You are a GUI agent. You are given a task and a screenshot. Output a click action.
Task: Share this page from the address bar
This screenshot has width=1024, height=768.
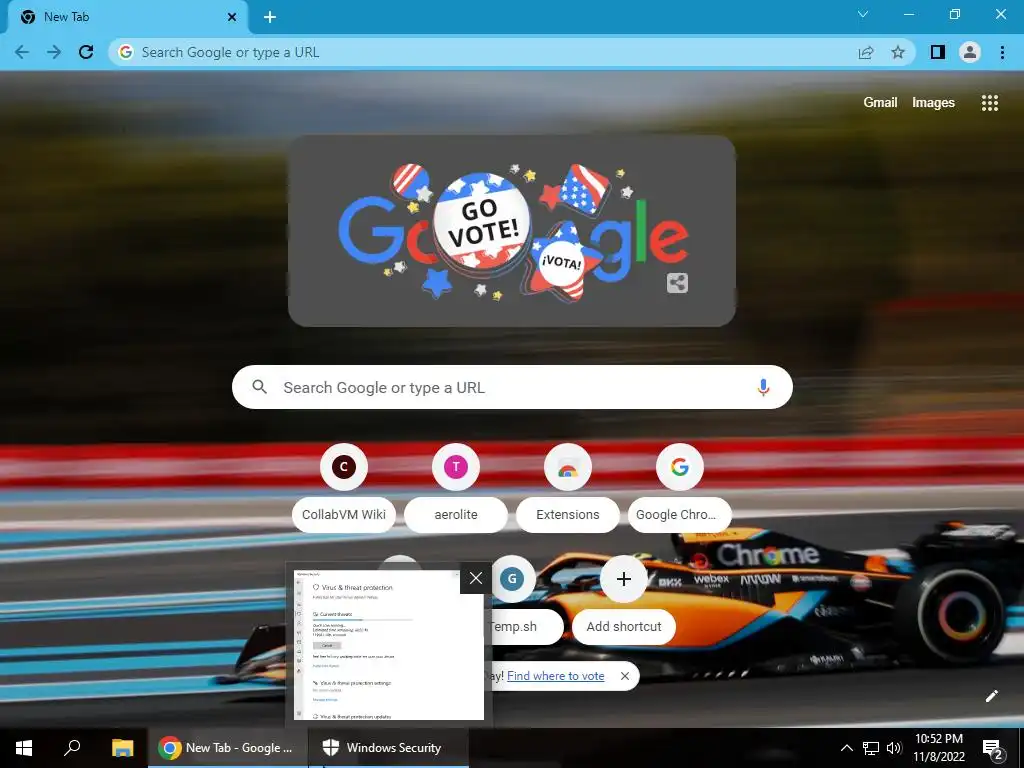(x=866, y=52)
